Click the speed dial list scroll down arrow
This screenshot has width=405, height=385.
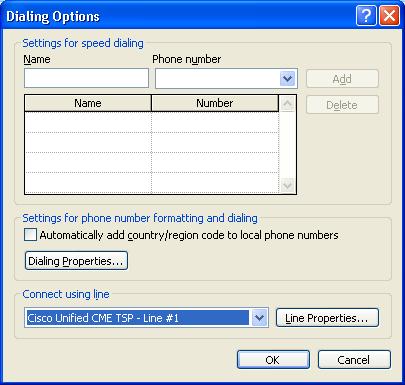tap(287, 185)
